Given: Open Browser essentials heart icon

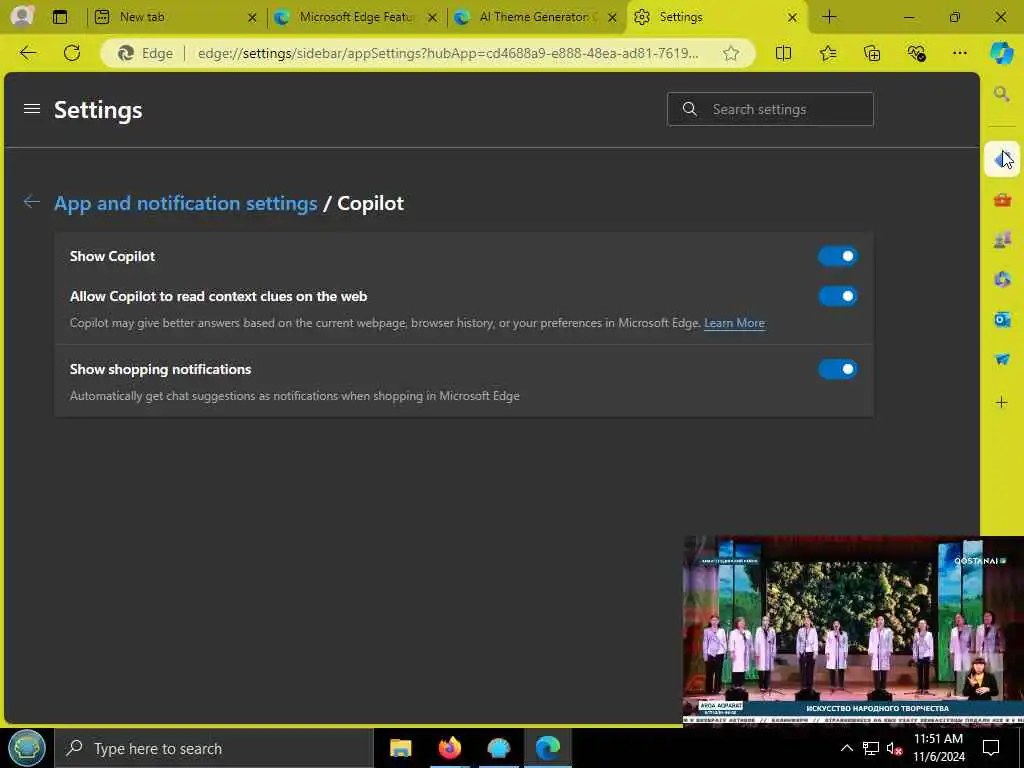Looking at the screenshot, I should coord(916,53).
